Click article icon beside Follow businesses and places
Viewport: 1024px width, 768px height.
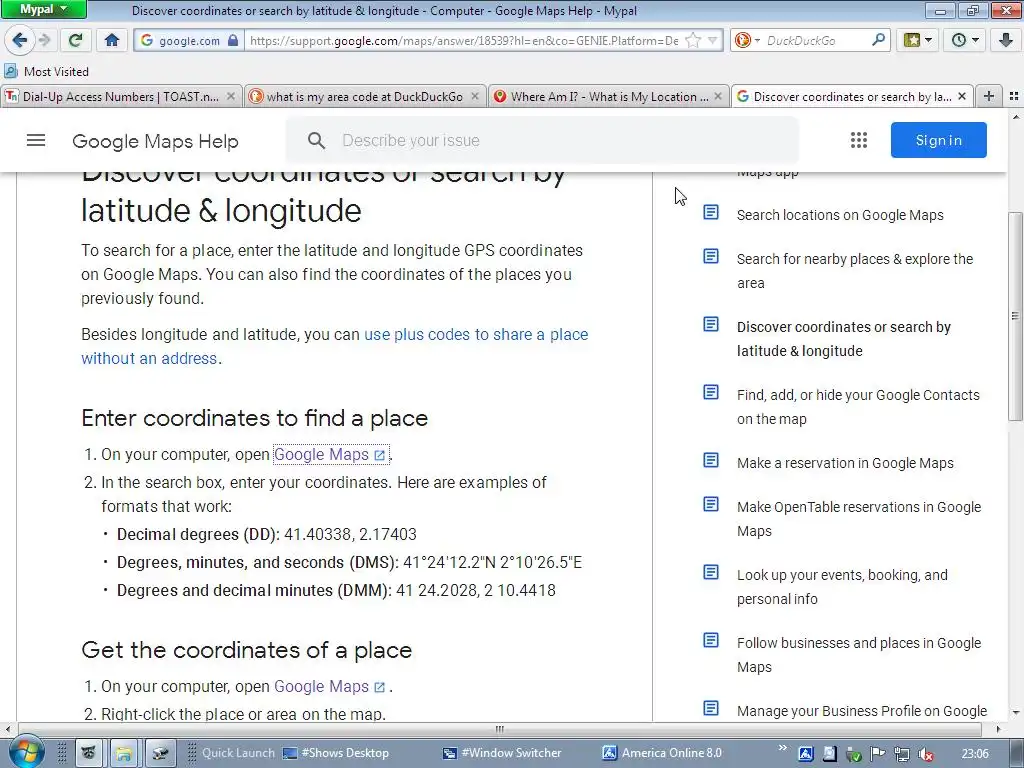[x=711, y=640]
